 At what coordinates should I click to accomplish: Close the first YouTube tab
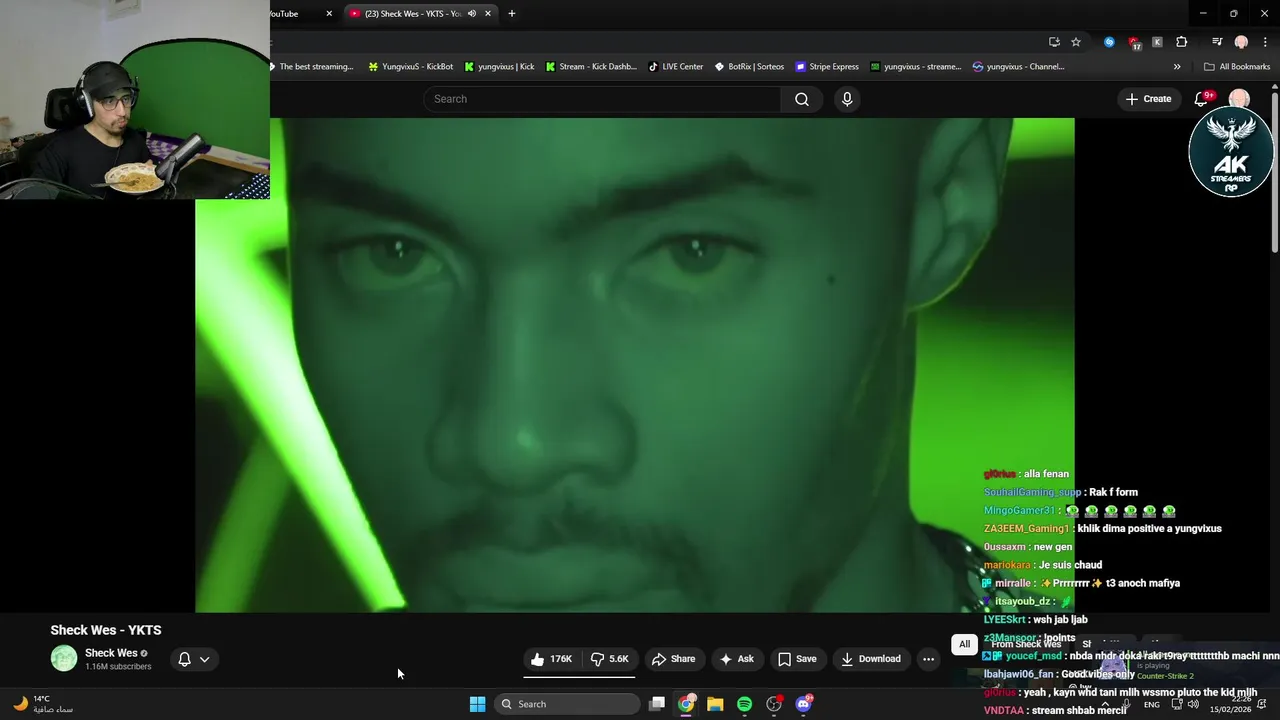(x=329, y=13)
